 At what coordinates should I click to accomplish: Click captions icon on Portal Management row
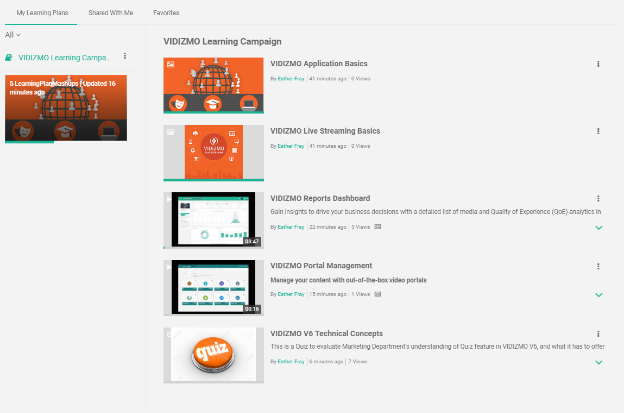click(379, 294)
